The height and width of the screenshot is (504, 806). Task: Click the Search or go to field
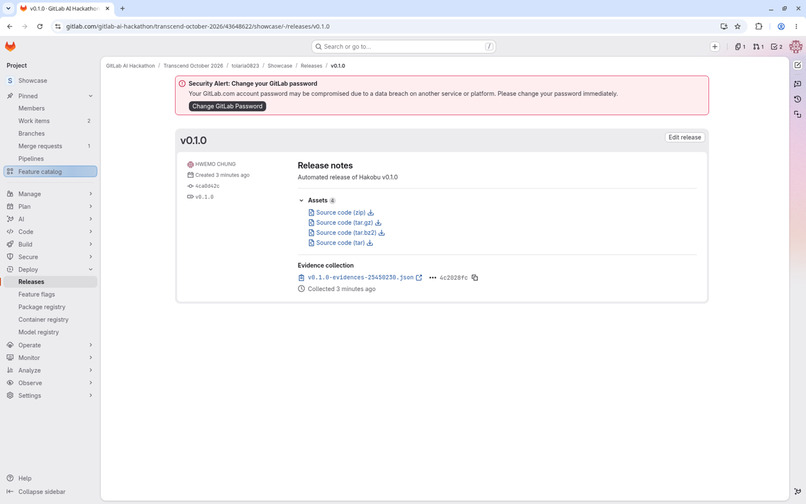[404, 46]
